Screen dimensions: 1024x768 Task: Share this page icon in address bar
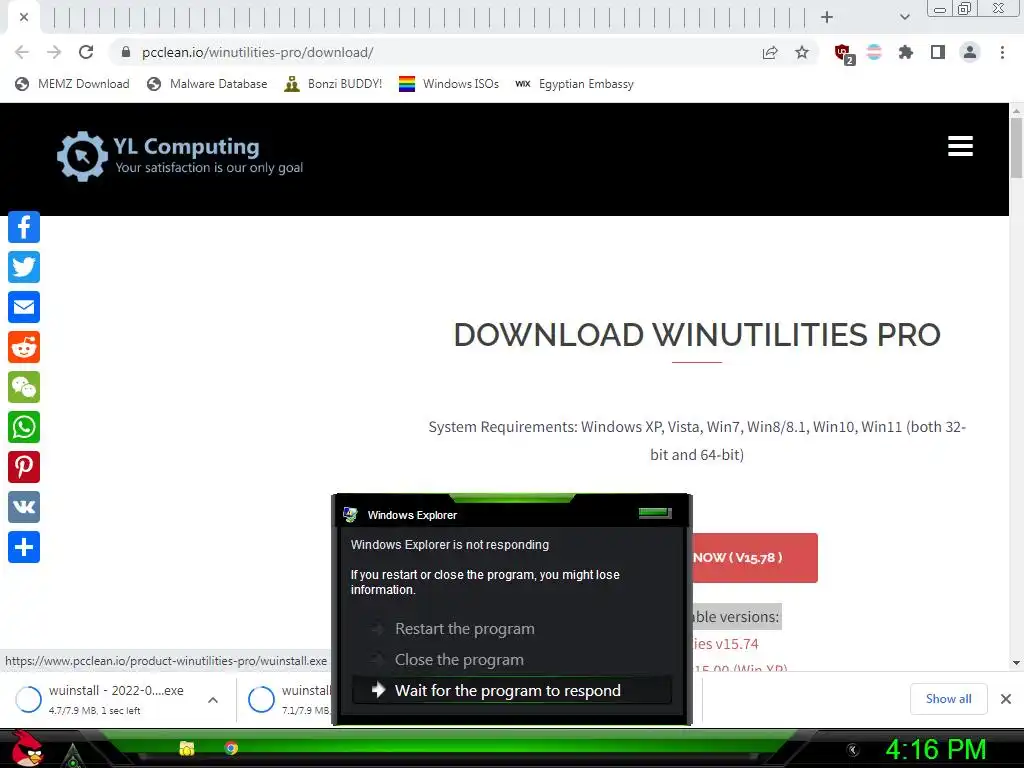click(x=770, y=52)
